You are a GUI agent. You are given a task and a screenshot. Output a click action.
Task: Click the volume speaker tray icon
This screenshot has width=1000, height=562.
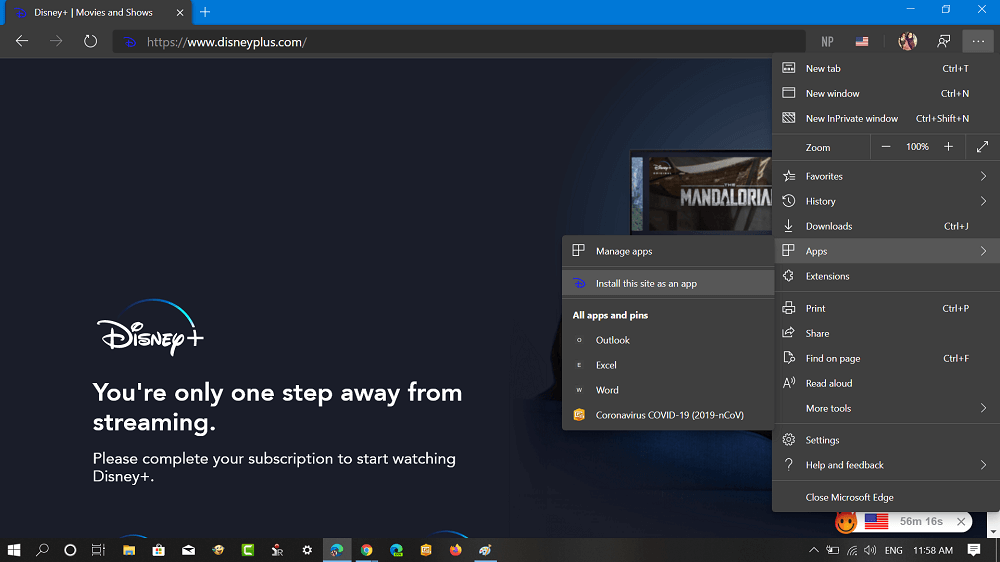coord(870,550)
